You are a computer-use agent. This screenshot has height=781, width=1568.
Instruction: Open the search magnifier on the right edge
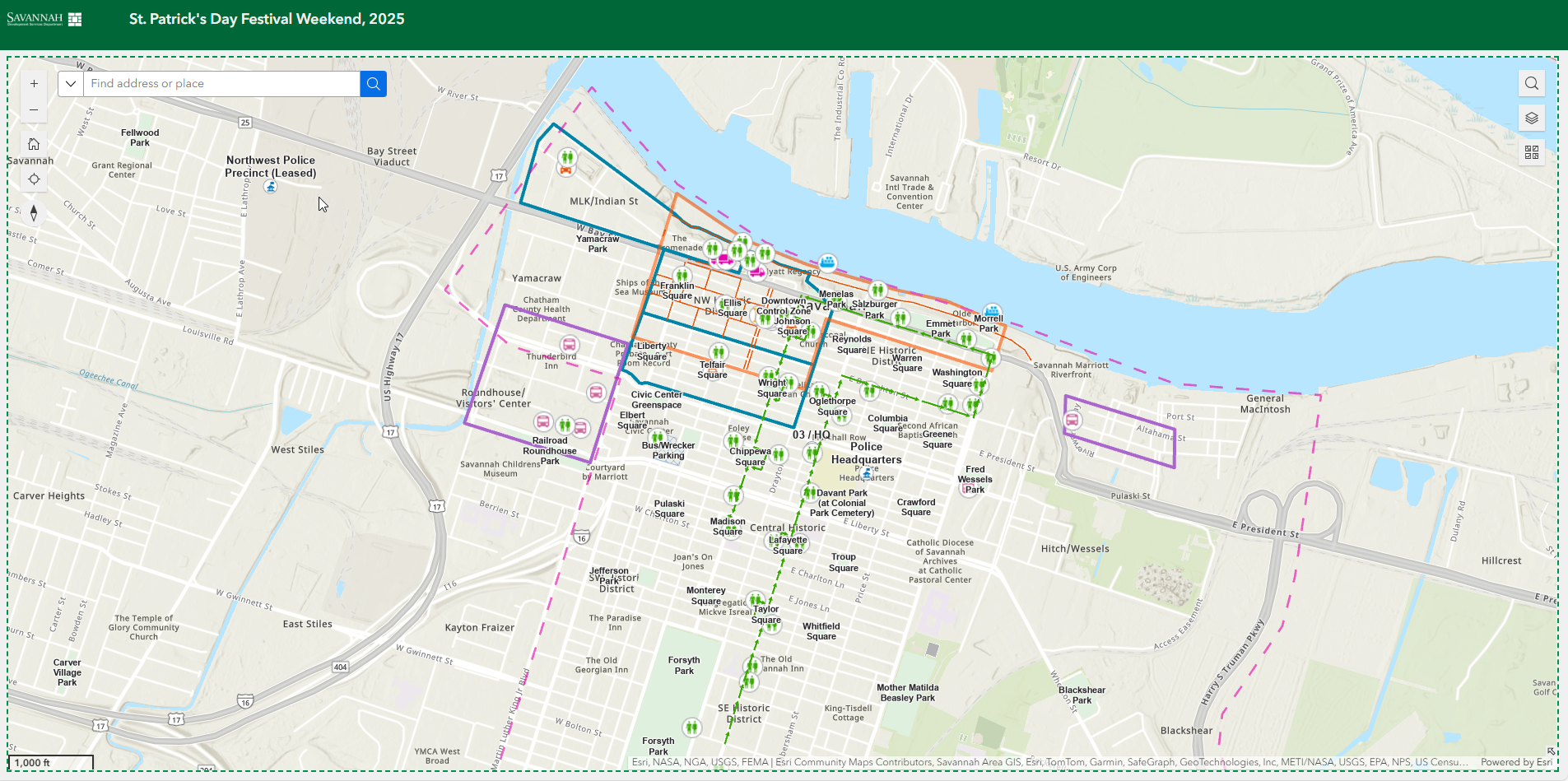point(1532,83)
